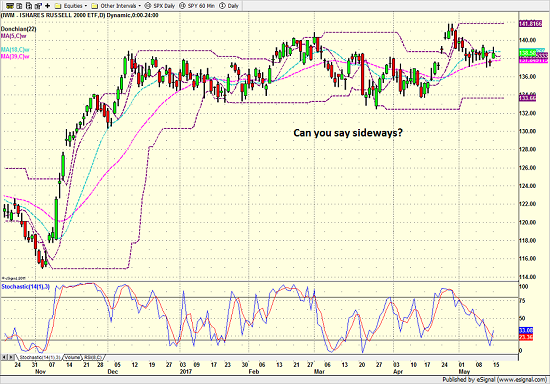The height and width of the screenshot is (384, 550).
Task: Click the 133.66 lower Donchian price tag
Action: [x=528, y=98]
